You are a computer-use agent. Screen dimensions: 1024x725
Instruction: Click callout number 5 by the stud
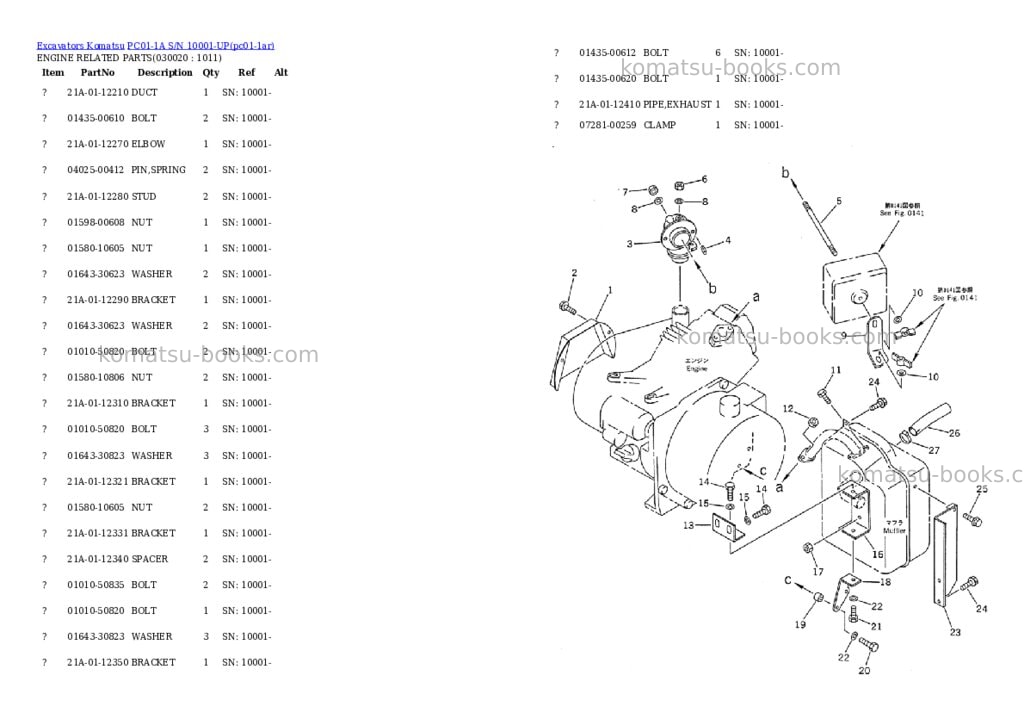839,201
